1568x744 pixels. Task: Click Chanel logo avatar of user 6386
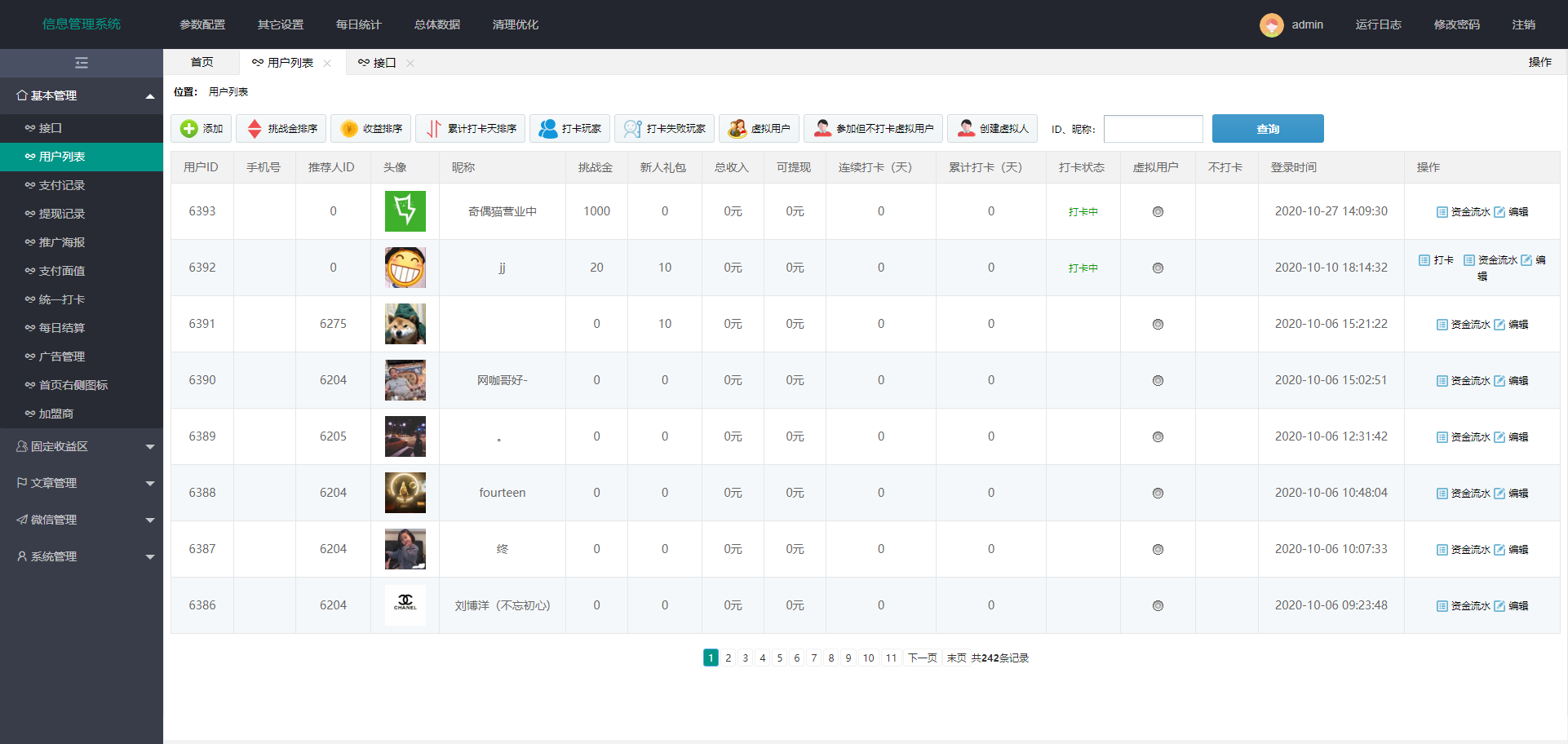click(x=405, y=605)
